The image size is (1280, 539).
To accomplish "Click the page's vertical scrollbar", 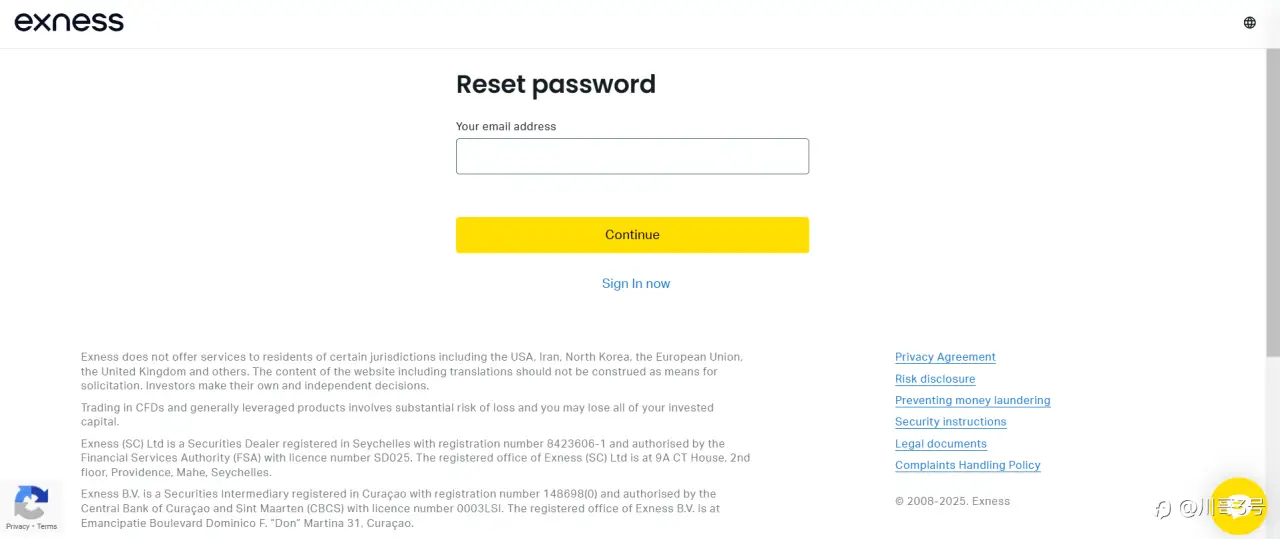I will [x=1274, y=200].
